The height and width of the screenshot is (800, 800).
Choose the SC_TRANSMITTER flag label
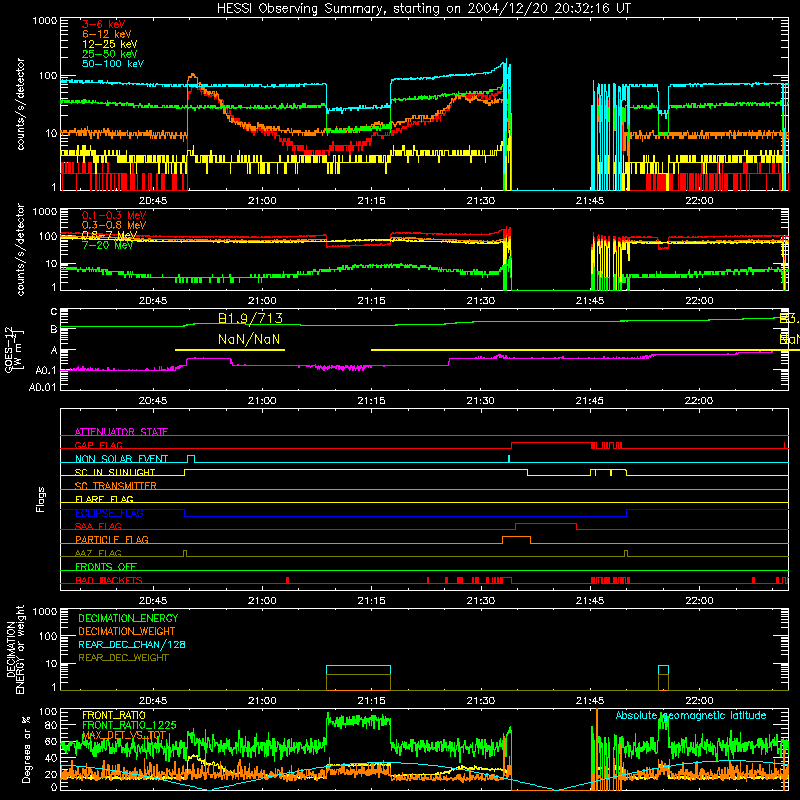[x=116, y=486]
